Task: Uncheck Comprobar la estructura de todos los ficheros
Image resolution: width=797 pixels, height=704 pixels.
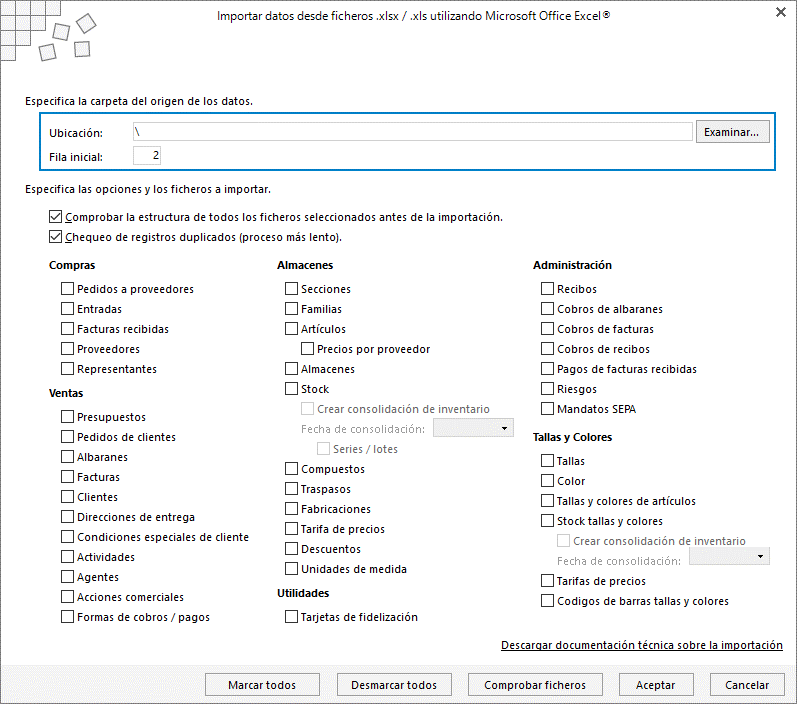Action: tap(55, 217)
